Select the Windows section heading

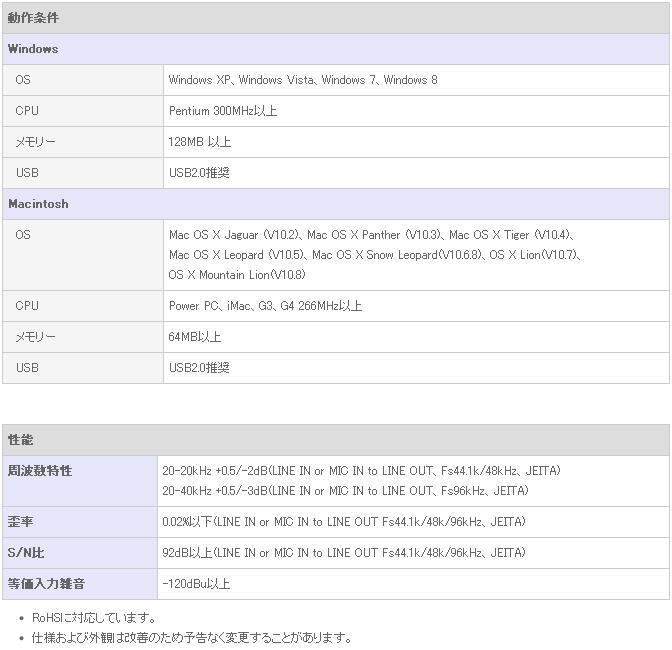pyautogui.click(x=336, y=49)
